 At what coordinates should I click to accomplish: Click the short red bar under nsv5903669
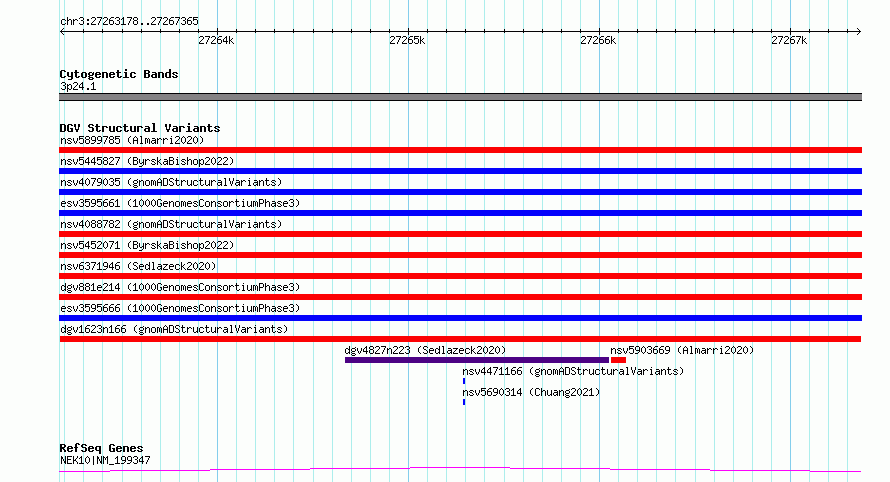pos(618,360)
